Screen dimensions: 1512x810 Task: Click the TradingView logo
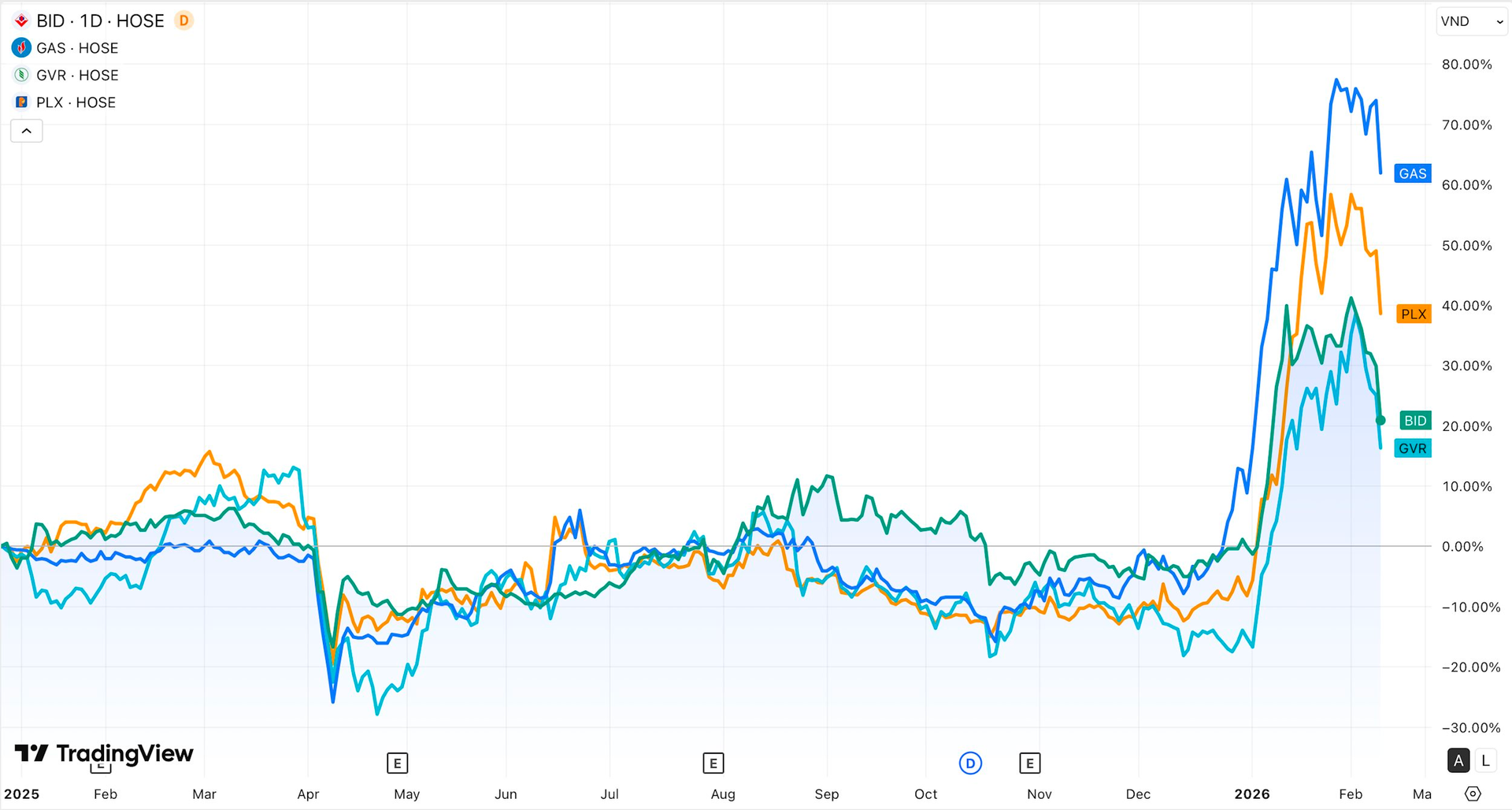tap(104, 754)
